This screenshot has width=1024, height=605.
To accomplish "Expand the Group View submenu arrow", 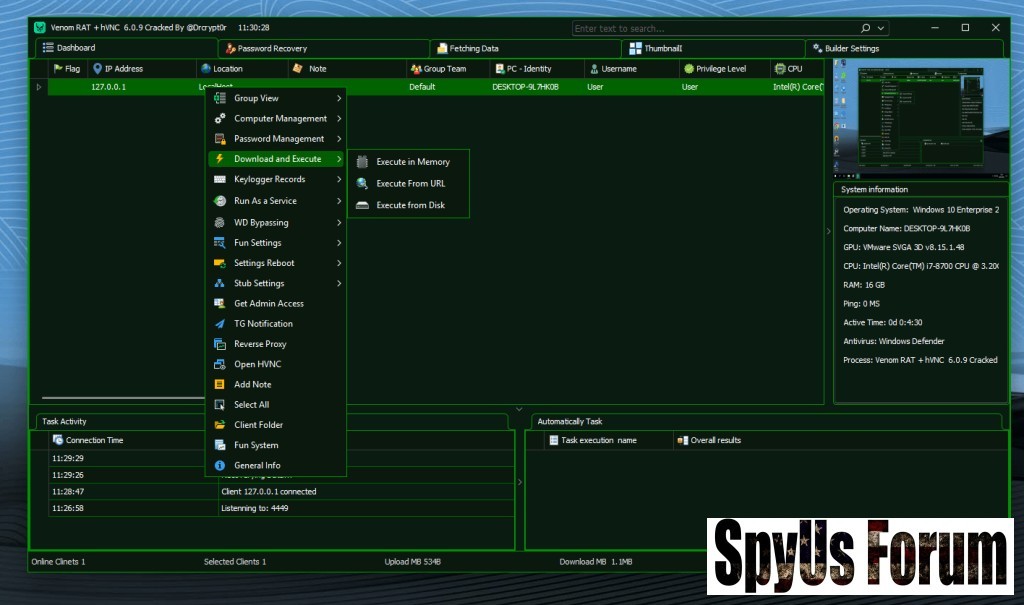I will tap(339, 99).
